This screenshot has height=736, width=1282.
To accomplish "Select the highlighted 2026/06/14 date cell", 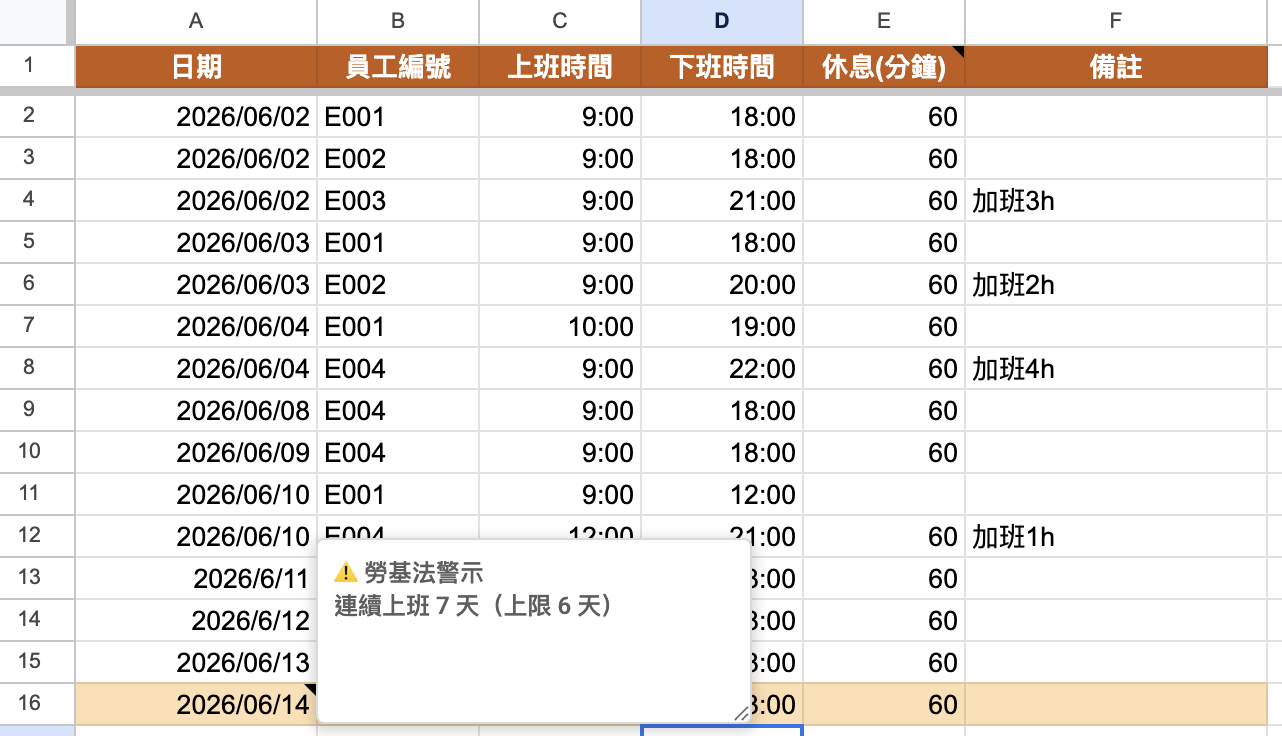I will point(196,705).
